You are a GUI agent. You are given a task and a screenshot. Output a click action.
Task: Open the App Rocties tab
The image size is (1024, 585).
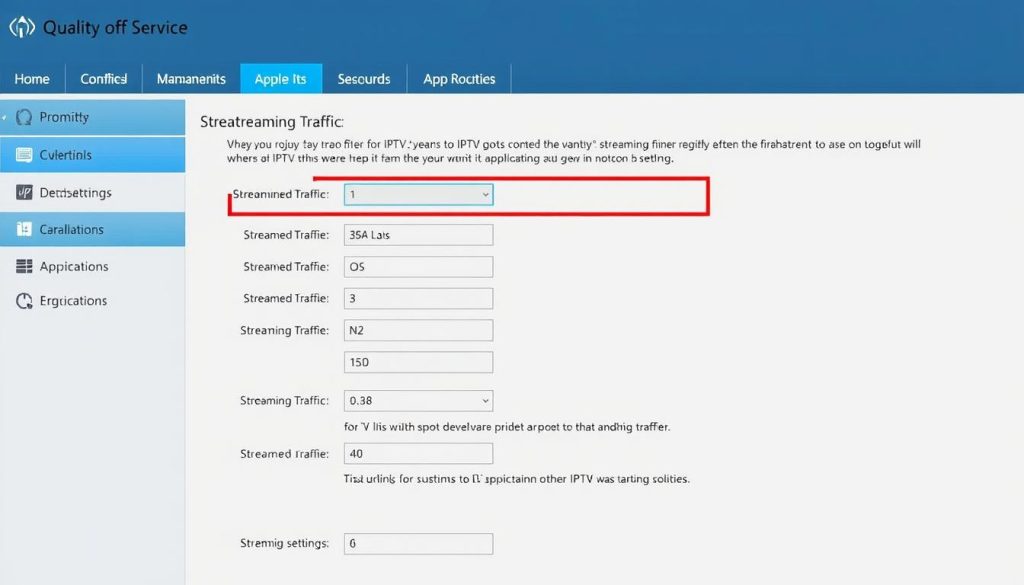tap(459, 78)
